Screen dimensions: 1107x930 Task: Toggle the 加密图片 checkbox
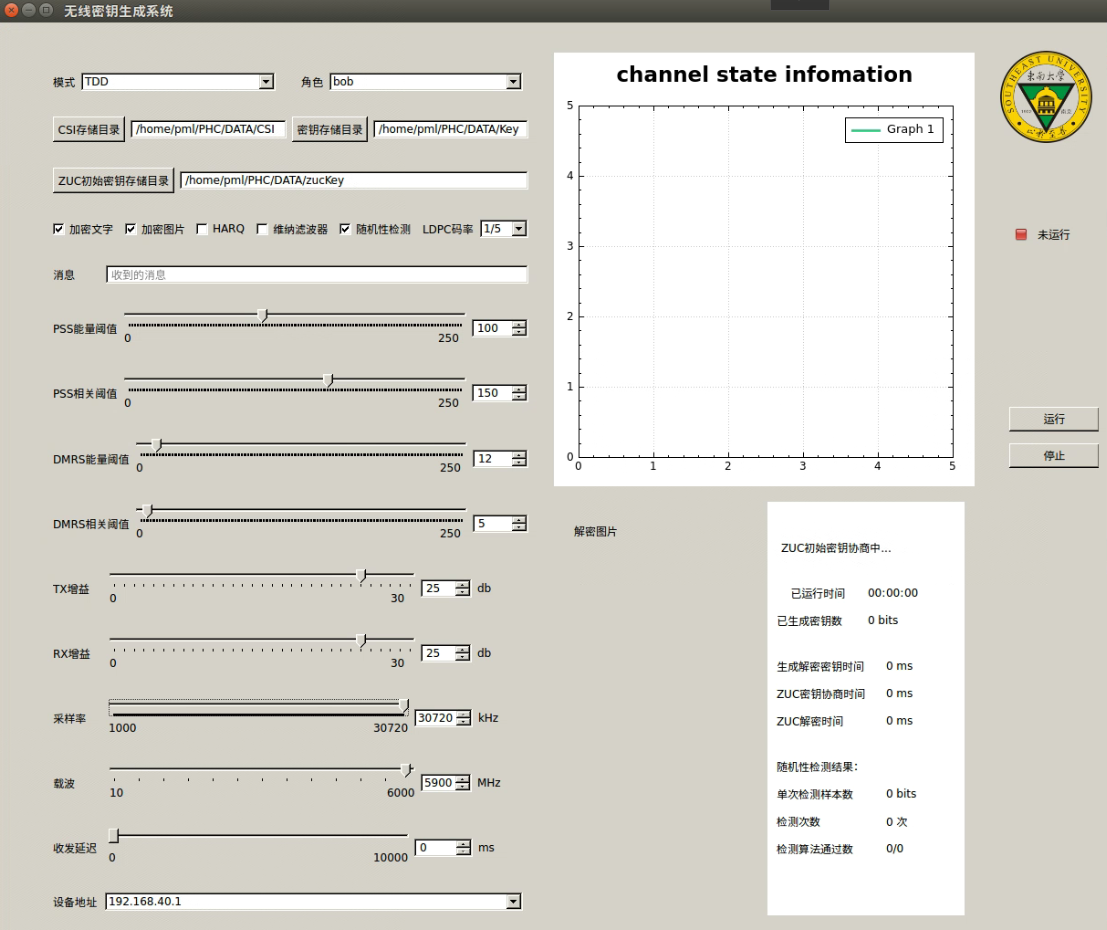[x=131, y=229]
